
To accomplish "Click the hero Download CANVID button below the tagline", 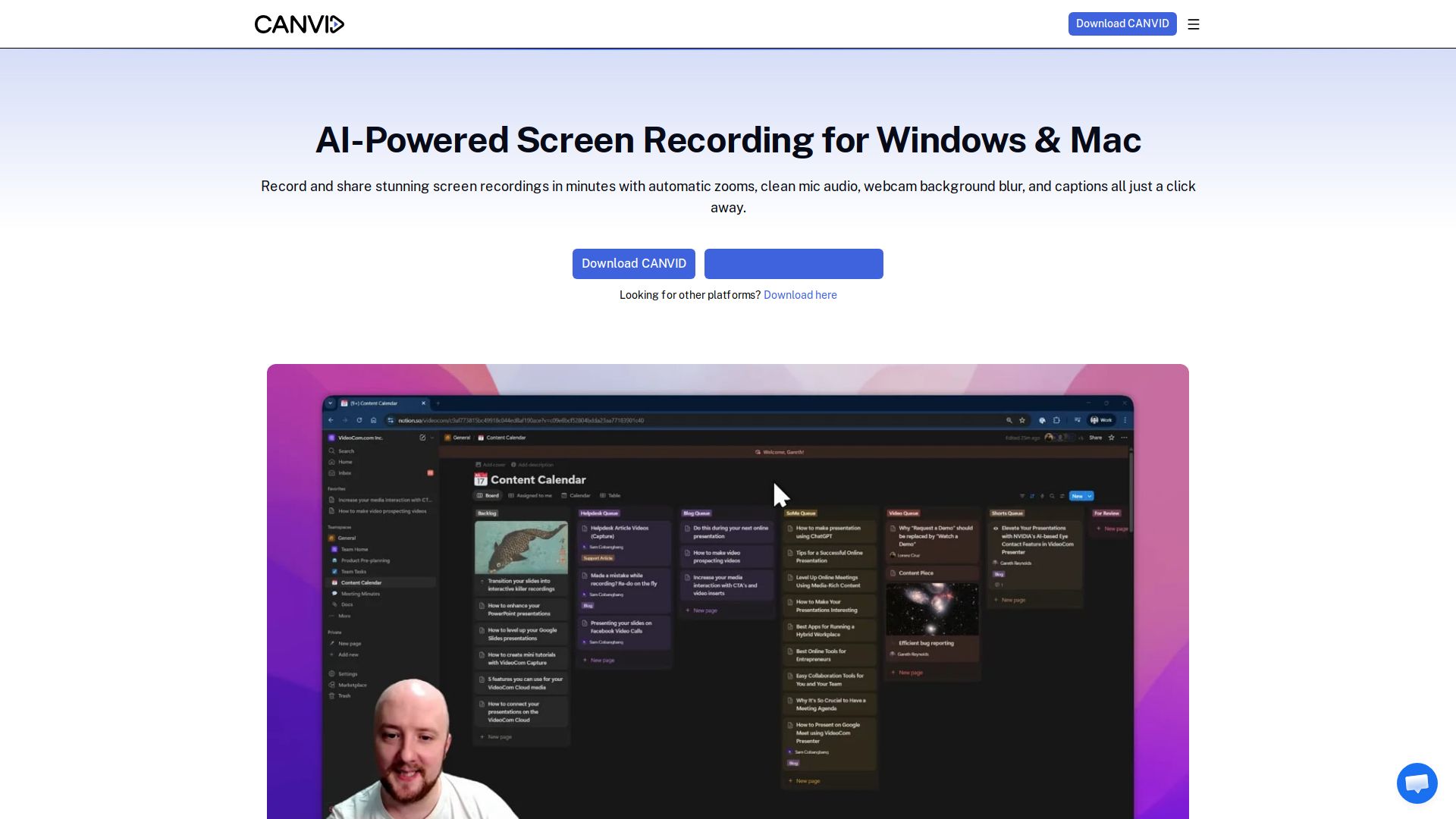I will 634,264.
